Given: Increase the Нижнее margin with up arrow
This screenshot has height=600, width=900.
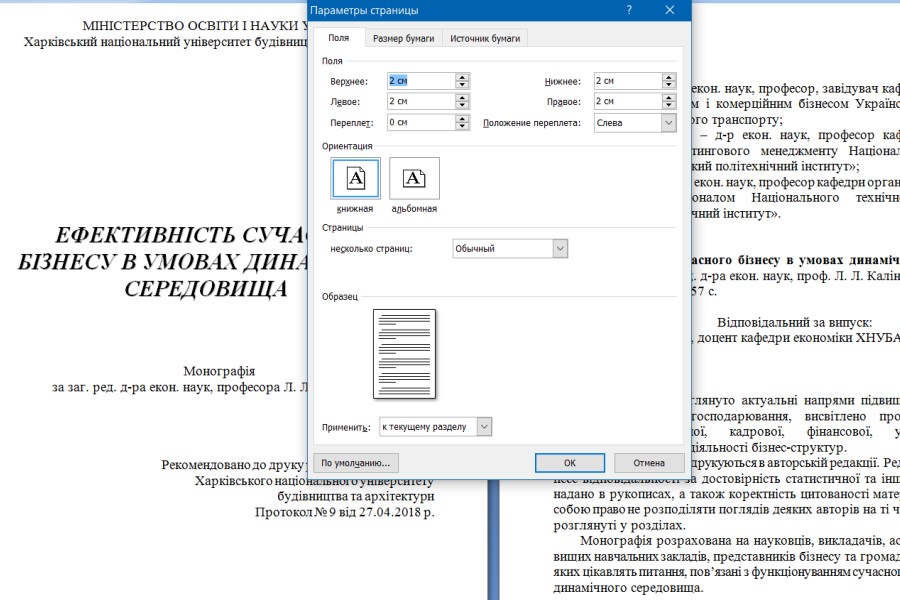Looking at the screenshot, I should 669,77.
